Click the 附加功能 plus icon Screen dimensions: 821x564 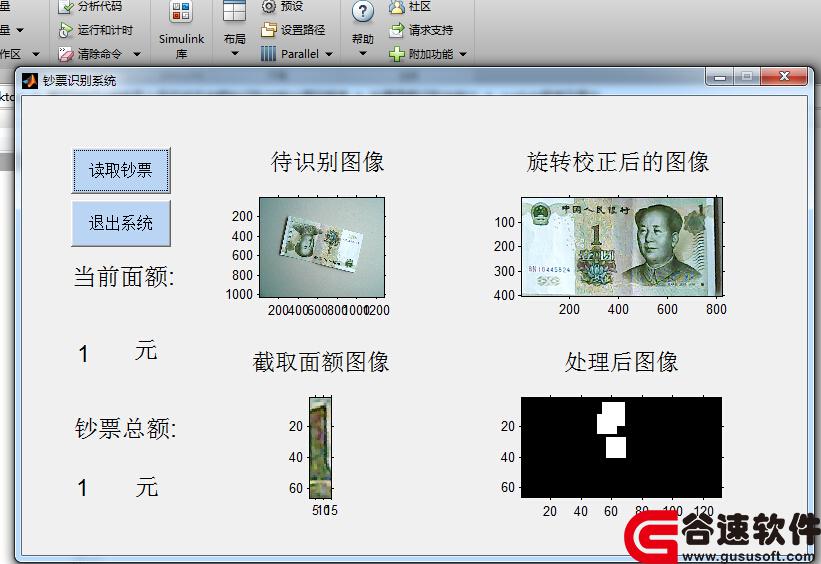[397, 54]
